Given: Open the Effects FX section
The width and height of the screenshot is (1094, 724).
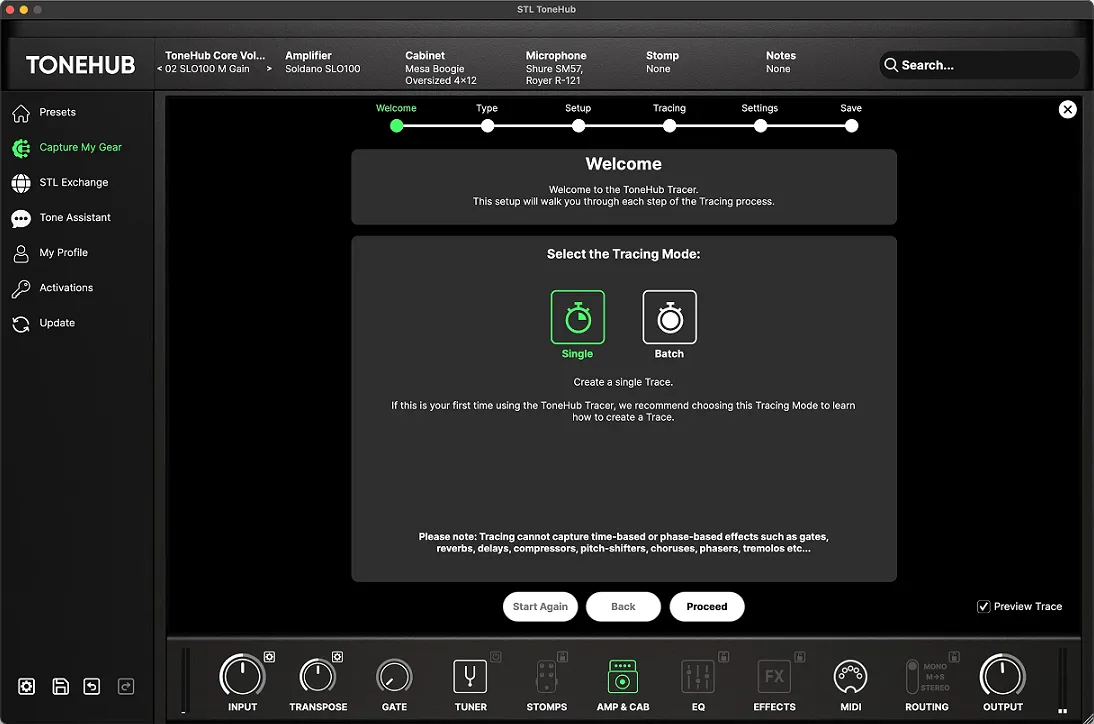Looking at the screenshot, I should pos(774,676).
